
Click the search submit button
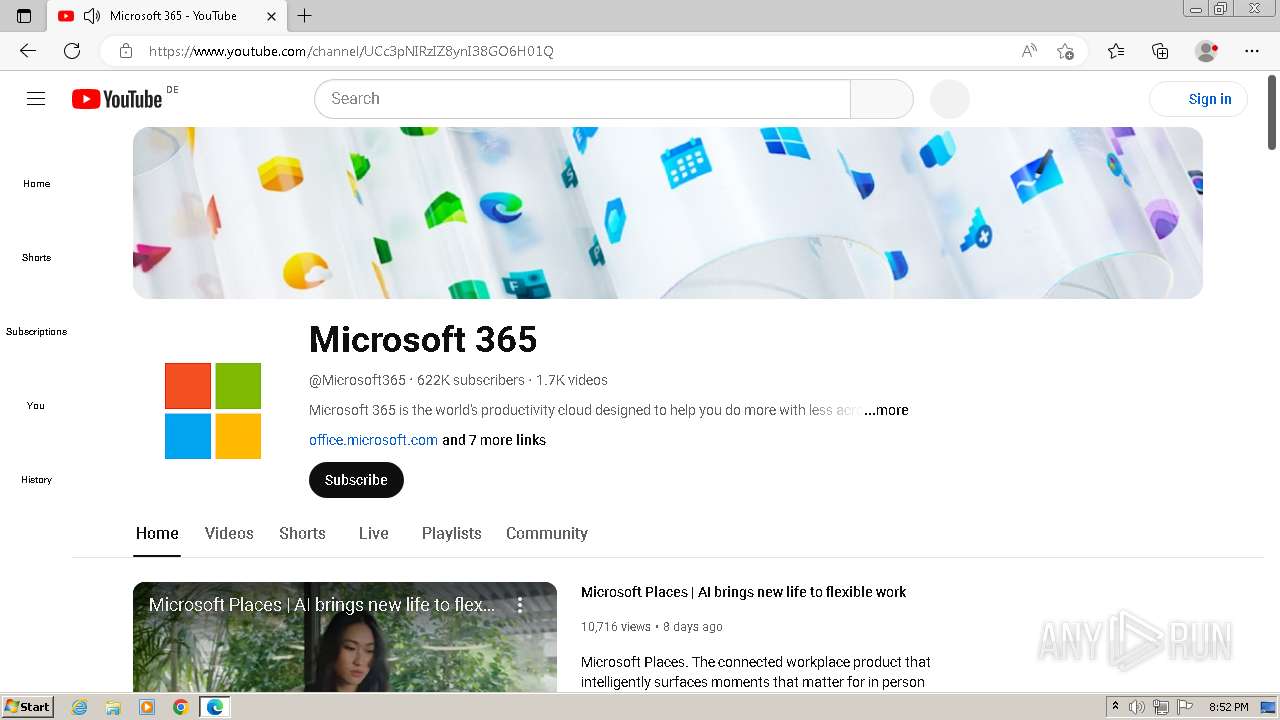click(x=881, y=99)
